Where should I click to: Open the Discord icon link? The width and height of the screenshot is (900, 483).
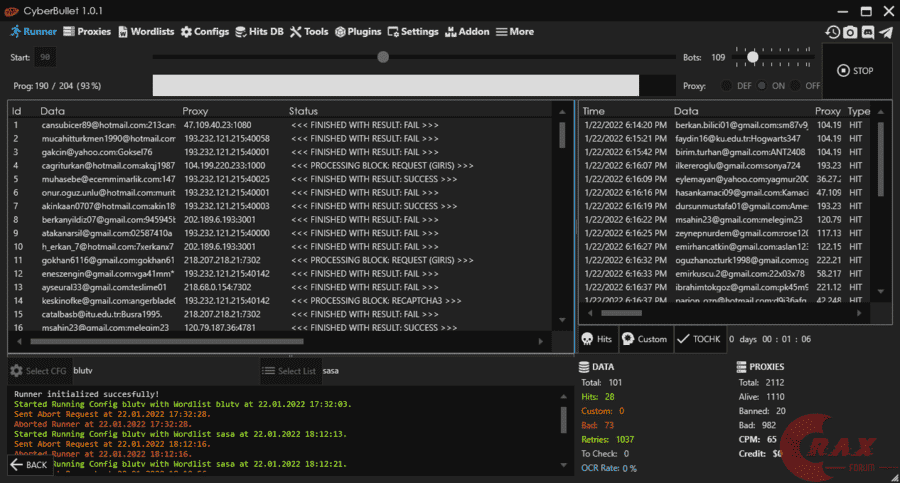pos(868,32)
